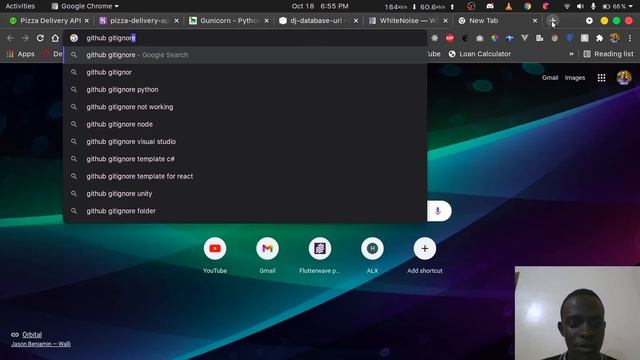Screen dimensions: 640x360
Task: Select suggestion github gitignor
Action: 245,72
